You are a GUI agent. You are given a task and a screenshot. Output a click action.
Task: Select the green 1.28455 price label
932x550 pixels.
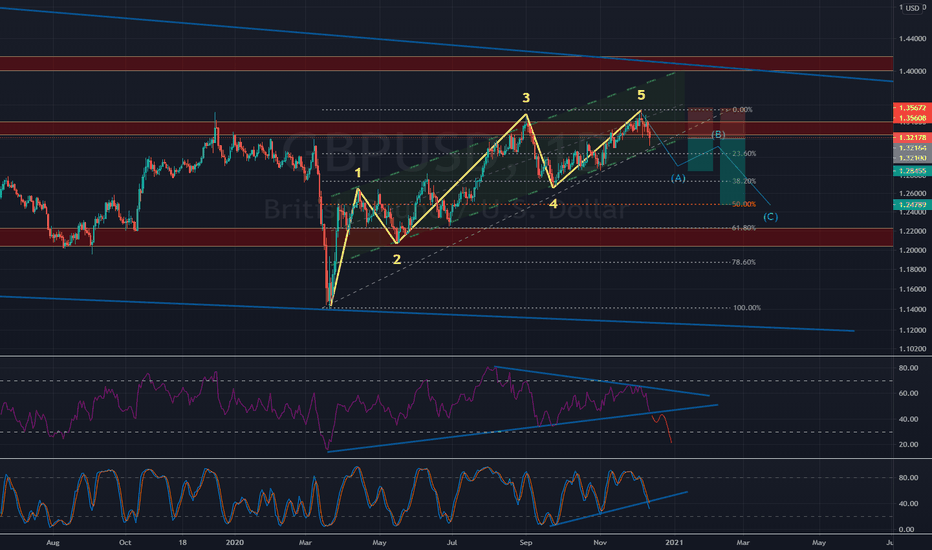tap(912, 171)
